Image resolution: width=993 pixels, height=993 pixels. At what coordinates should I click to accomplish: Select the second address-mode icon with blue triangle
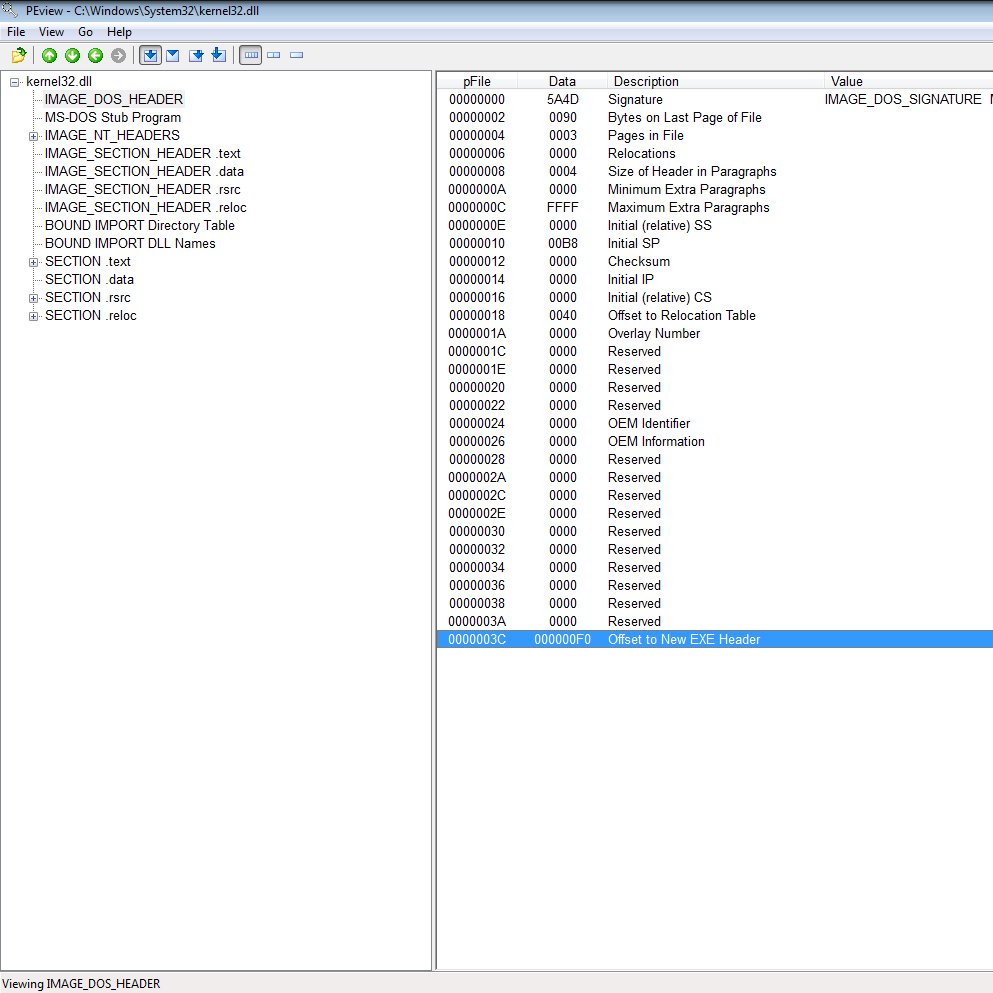click(x=173, y=56)
